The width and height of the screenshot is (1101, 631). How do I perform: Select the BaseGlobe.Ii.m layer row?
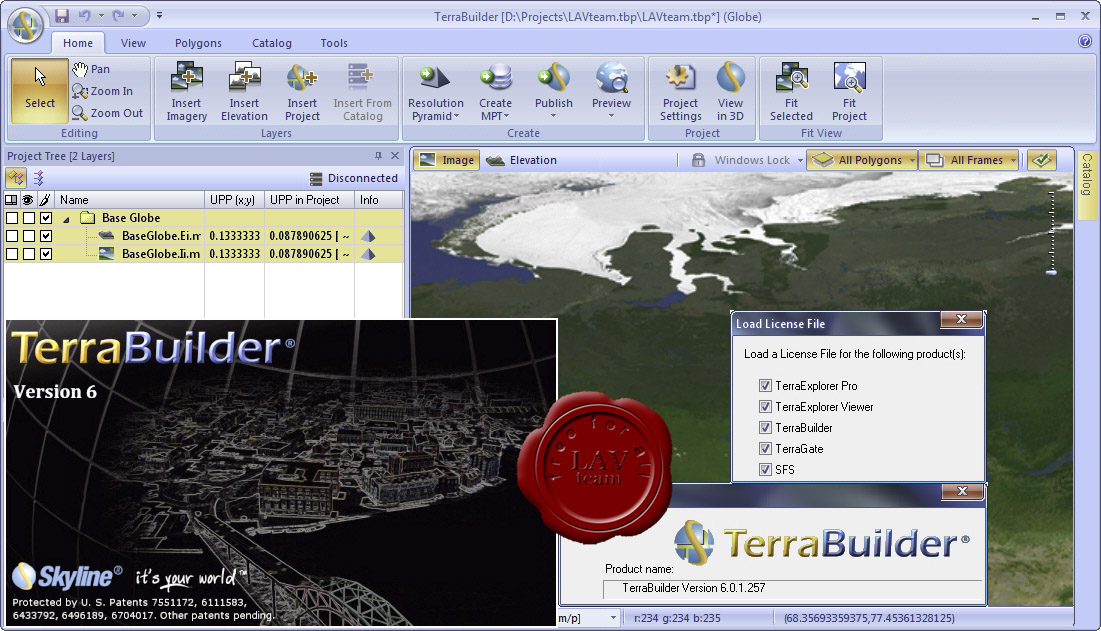[x=204, y=254]
